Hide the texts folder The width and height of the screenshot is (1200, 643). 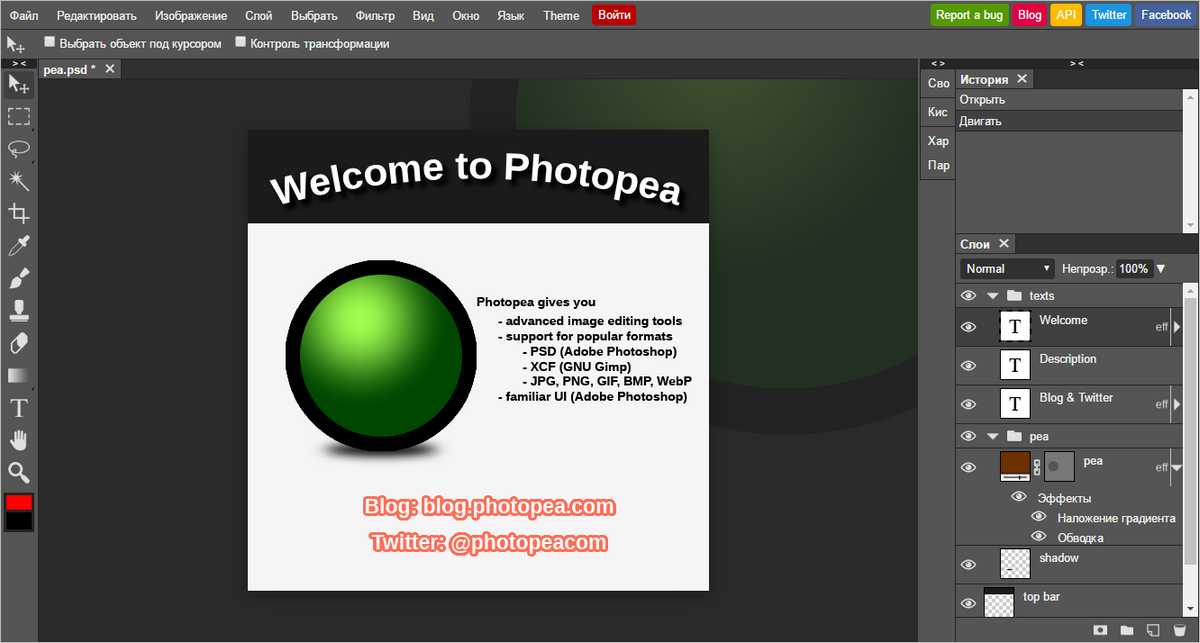point(968,296)
